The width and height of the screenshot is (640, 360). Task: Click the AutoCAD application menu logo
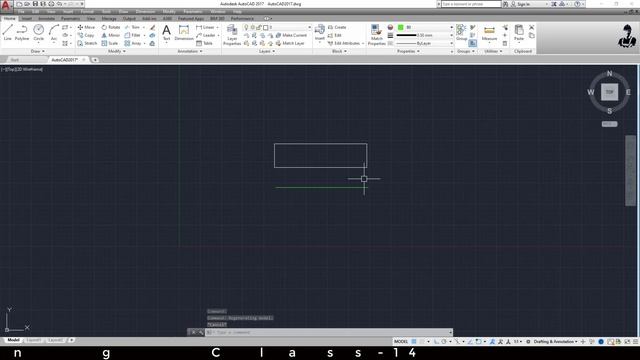pos(5,6)
